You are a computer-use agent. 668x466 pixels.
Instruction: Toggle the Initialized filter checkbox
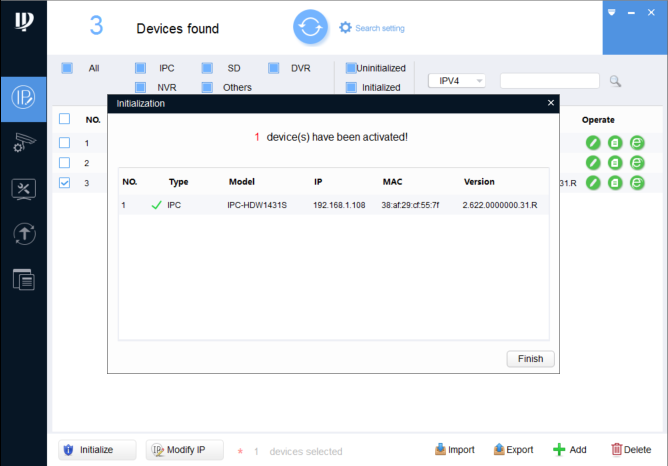tap(351, 87)
